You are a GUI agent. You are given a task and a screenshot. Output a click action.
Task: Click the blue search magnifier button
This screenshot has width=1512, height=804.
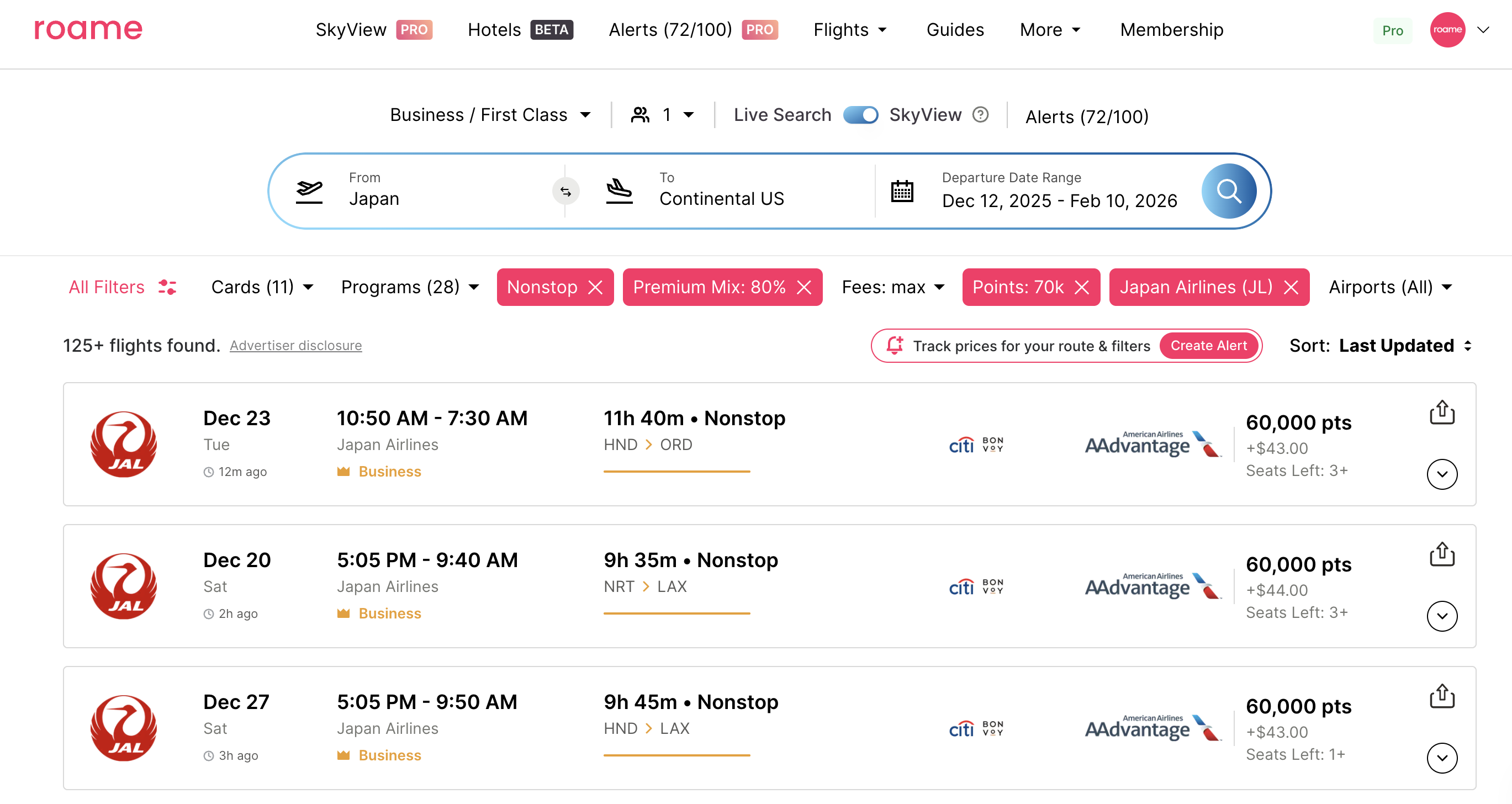coord(1229,191)
